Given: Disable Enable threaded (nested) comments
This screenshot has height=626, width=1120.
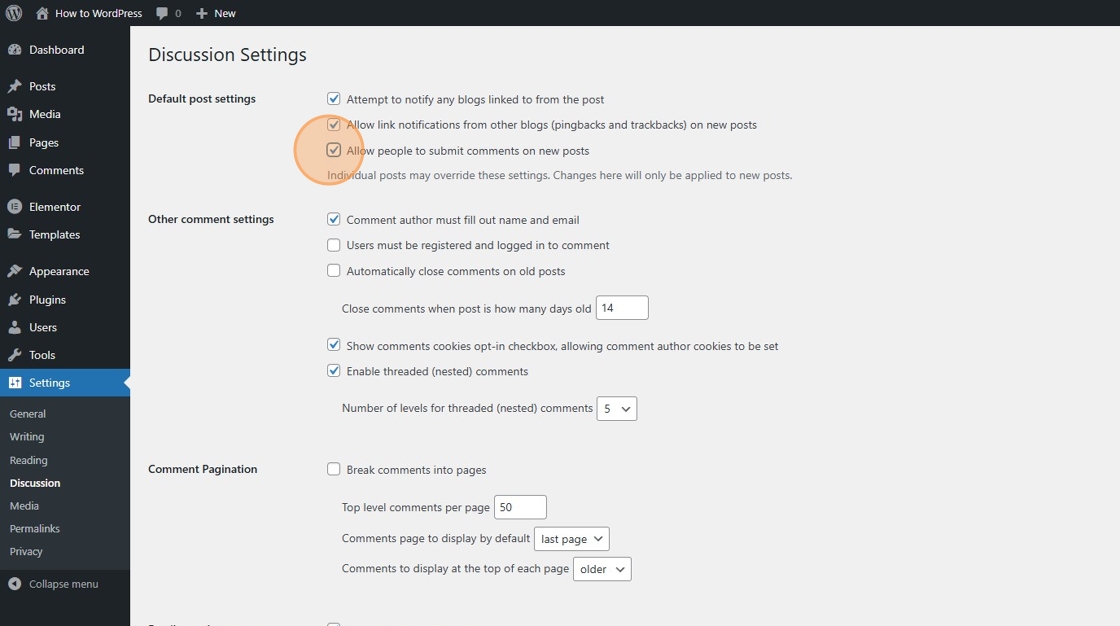Looking at the screenshot, I should pos(334,371).
